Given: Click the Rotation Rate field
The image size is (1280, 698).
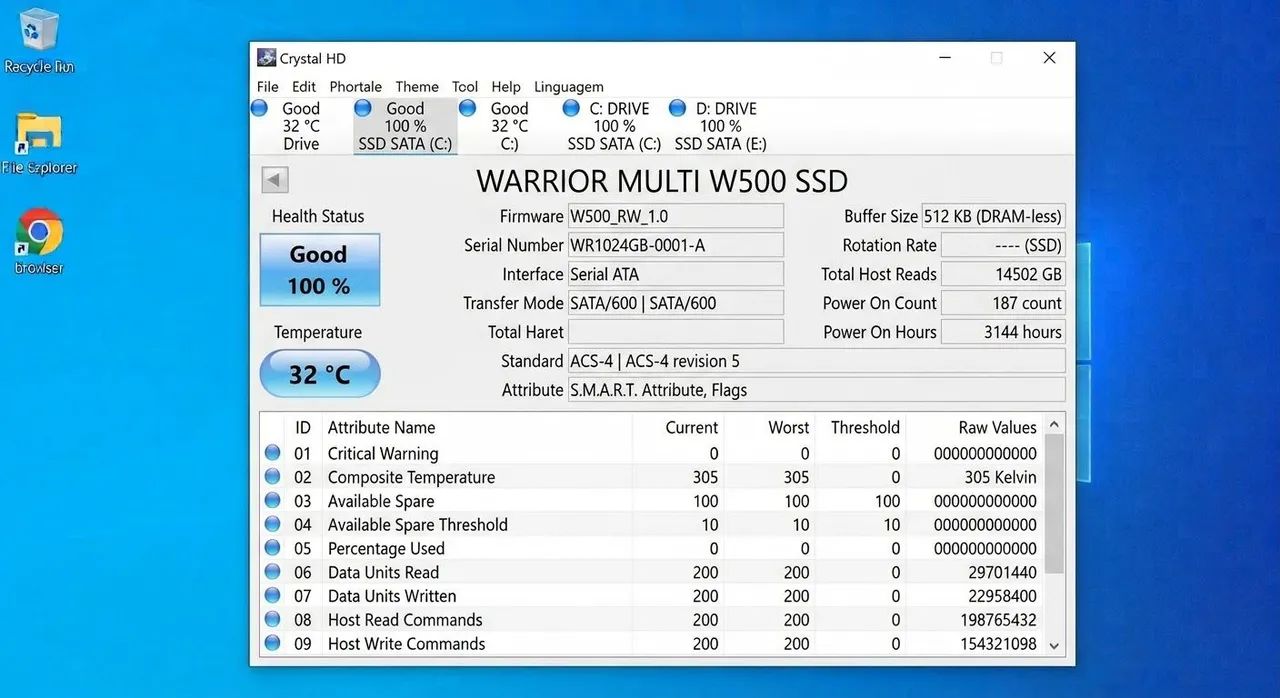Looking at the screenshot, I should tap(1003, 245).
